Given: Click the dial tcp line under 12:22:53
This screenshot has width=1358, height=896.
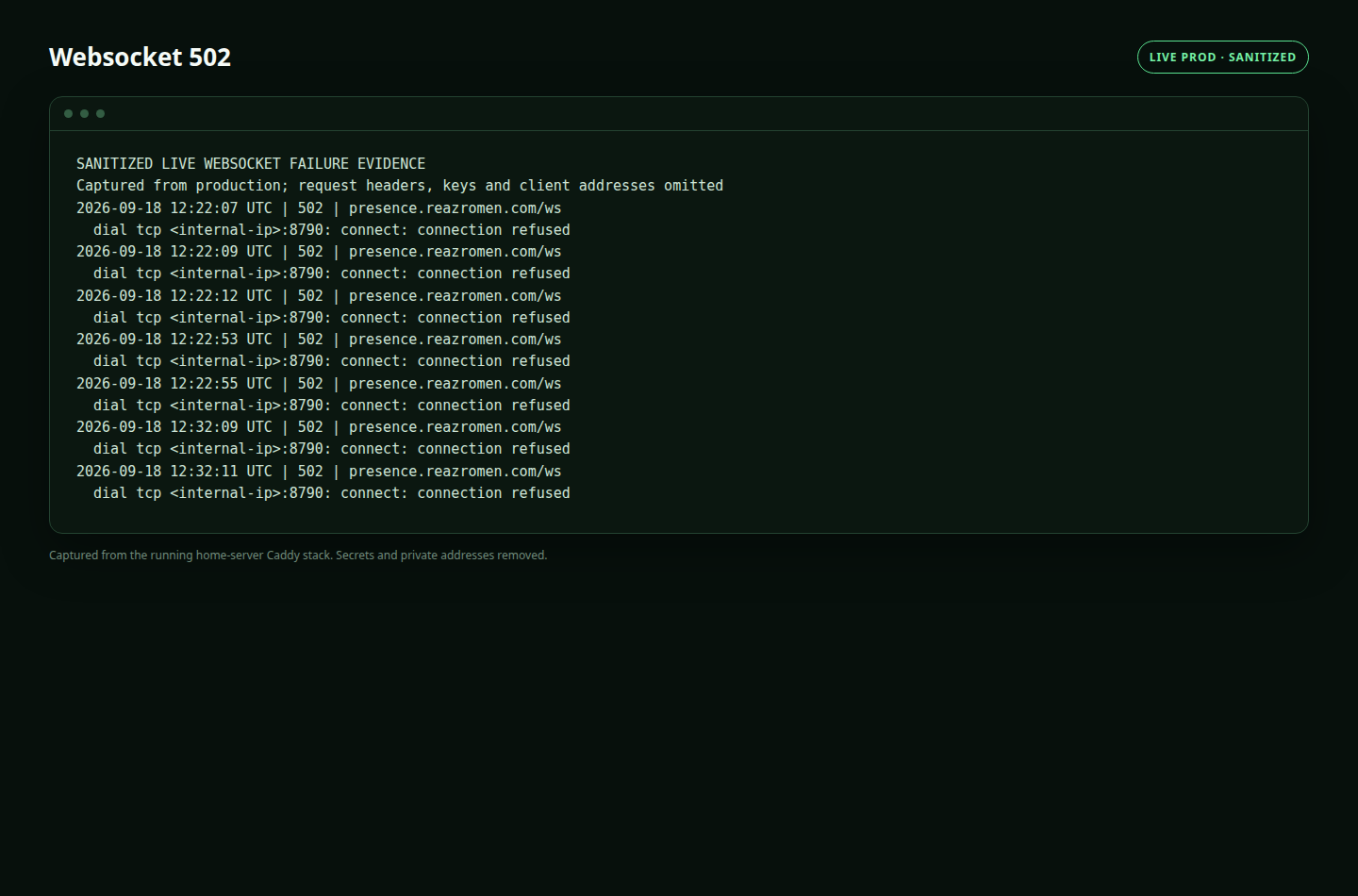Looking at the screenshot, I should point(332,361).
